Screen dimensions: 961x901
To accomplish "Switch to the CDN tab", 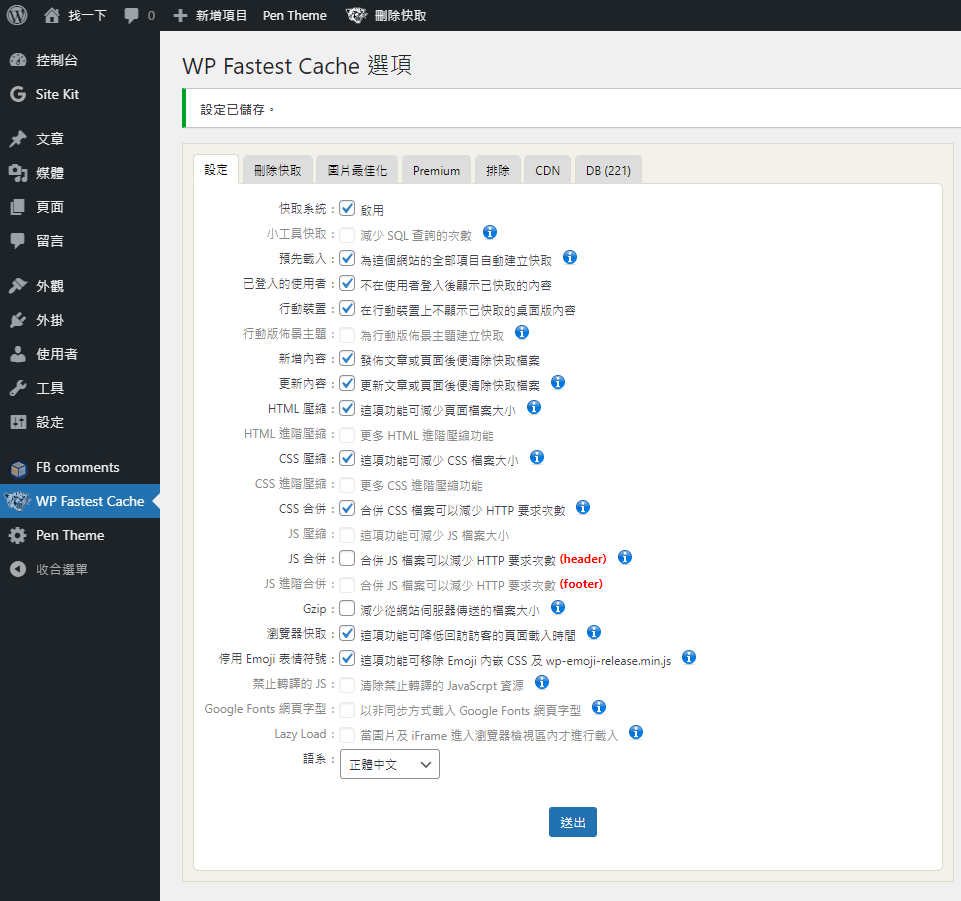I will [x=547, y=170].
